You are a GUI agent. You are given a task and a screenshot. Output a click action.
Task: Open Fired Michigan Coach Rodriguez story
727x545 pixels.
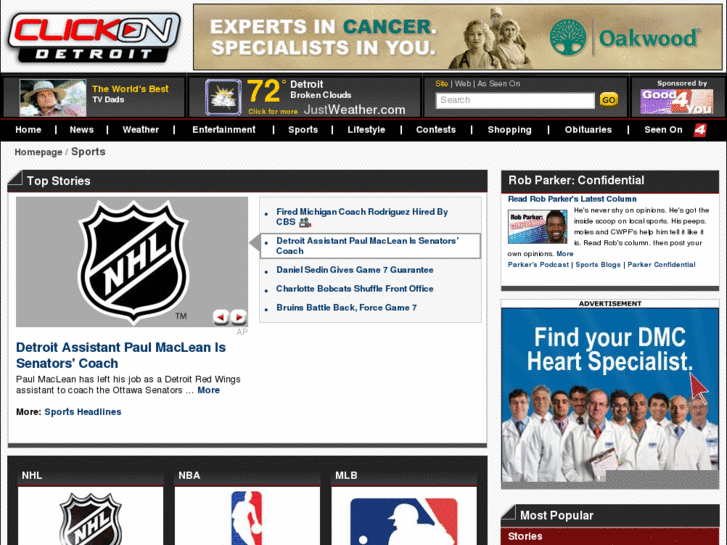362,217
